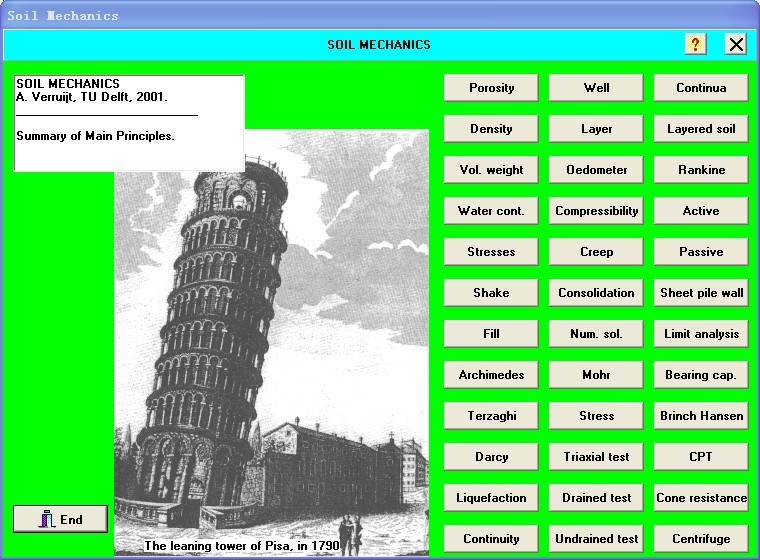Open the Num. sol. topic

tap(596, 334)
